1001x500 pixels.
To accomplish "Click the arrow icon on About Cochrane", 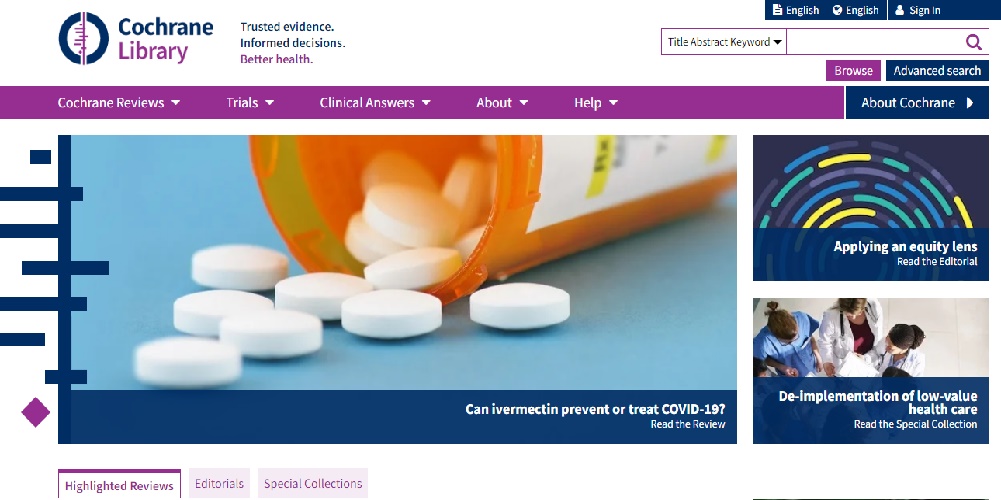I will pos(970,103).
